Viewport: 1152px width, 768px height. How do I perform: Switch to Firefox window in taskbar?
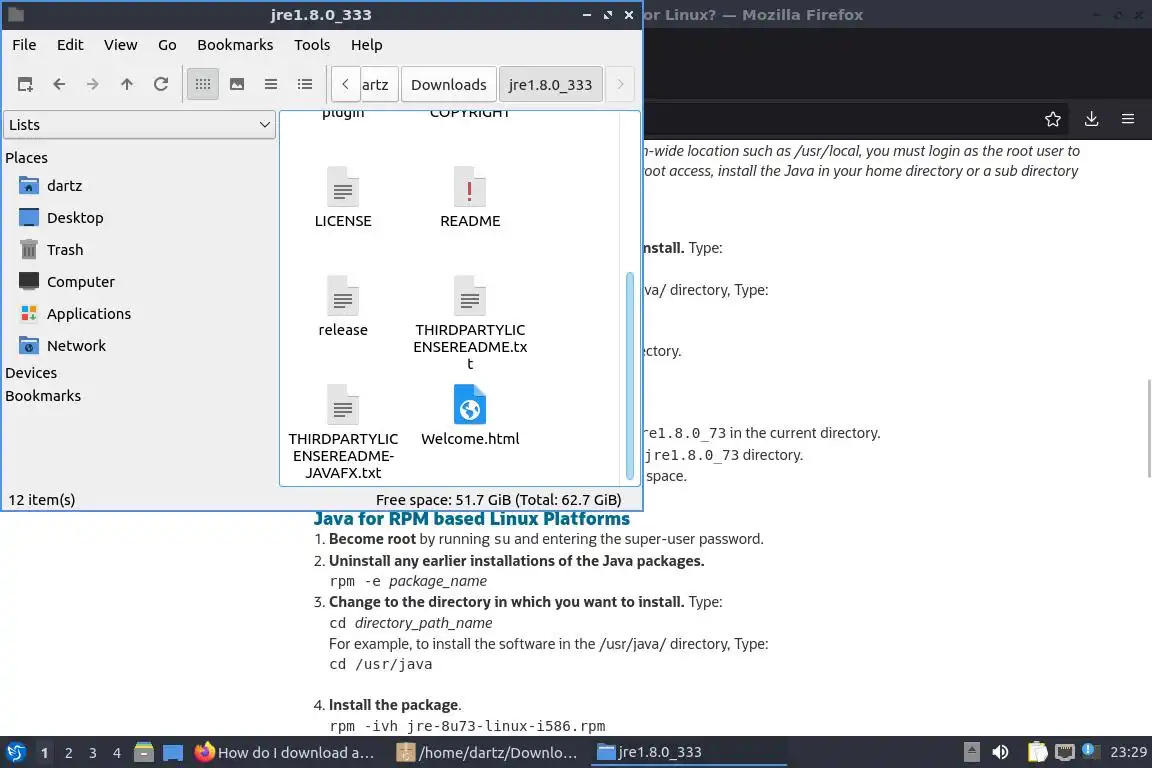287,753
